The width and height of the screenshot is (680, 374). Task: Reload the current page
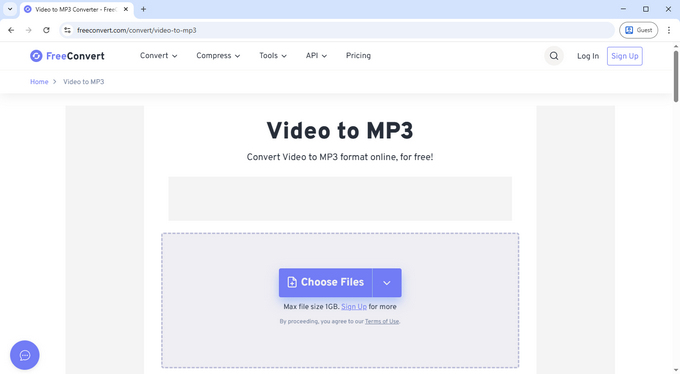click(46, 30)
